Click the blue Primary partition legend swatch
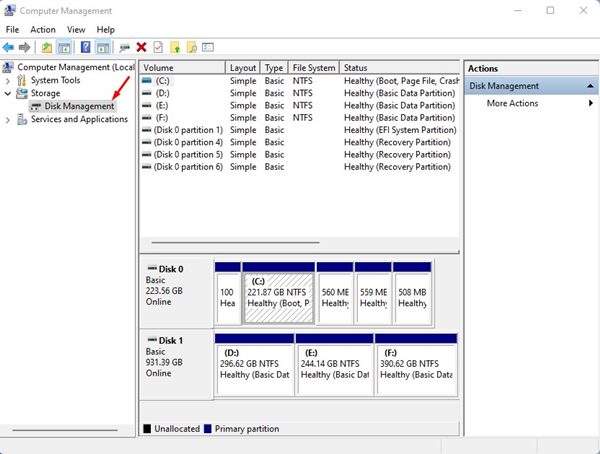The height and width of the screenshot is (454, 600). (x=208, y=428)
